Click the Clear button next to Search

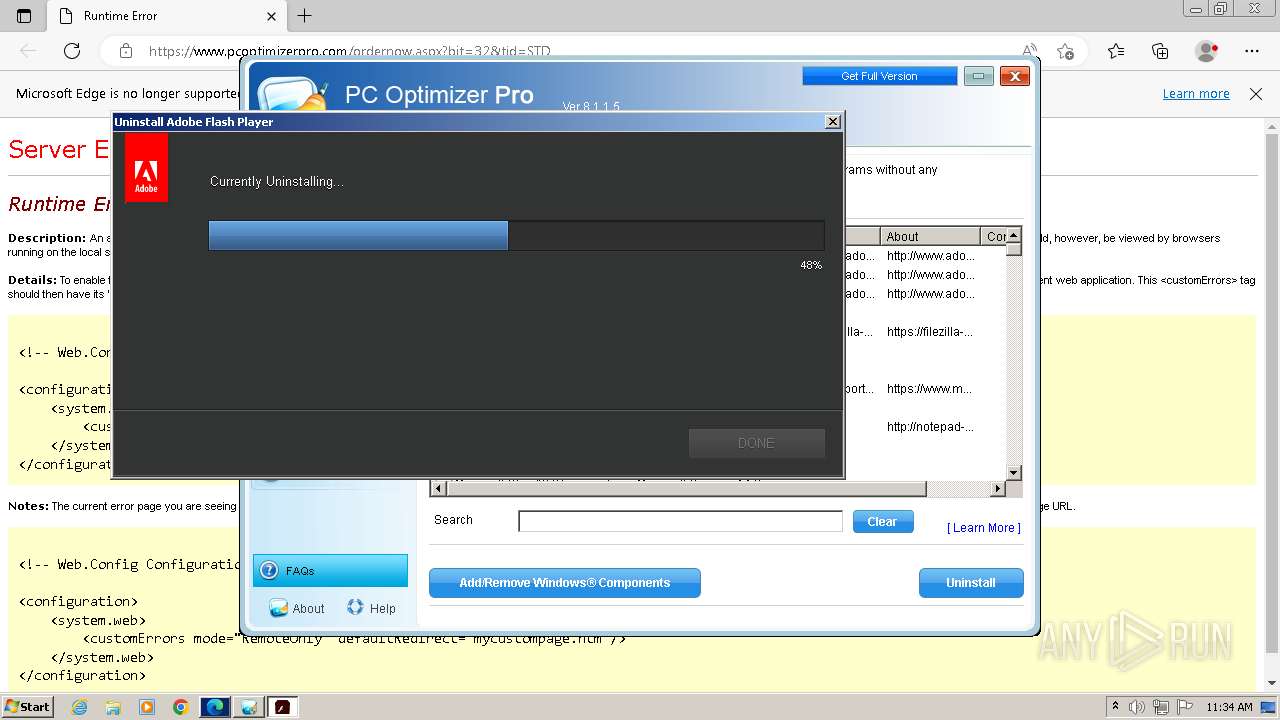point(882,521)
